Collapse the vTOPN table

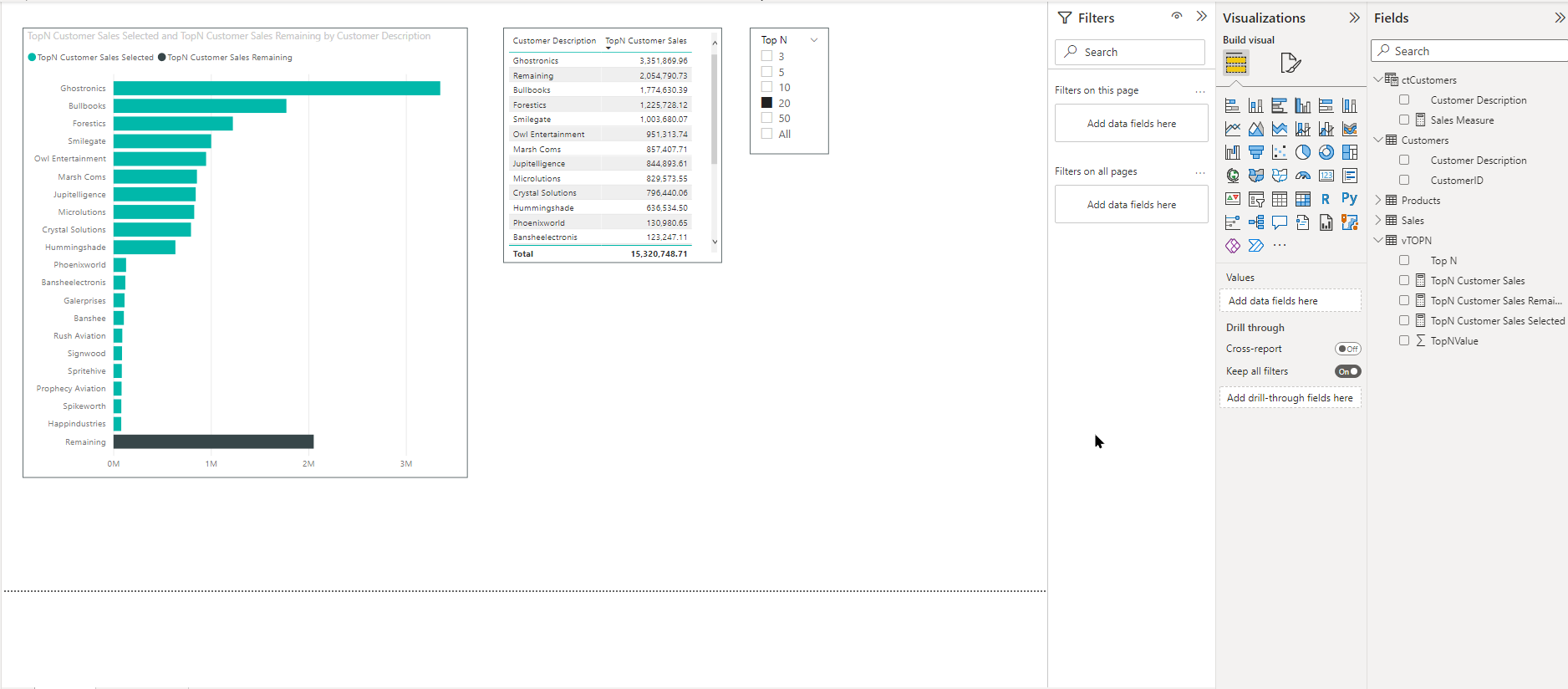(1378, 240)
